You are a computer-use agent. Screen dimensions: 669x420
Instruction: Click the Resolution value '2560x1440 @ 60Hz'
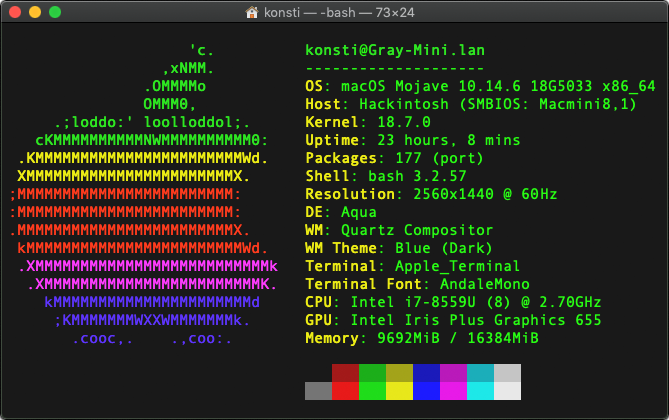pos(485,194)
